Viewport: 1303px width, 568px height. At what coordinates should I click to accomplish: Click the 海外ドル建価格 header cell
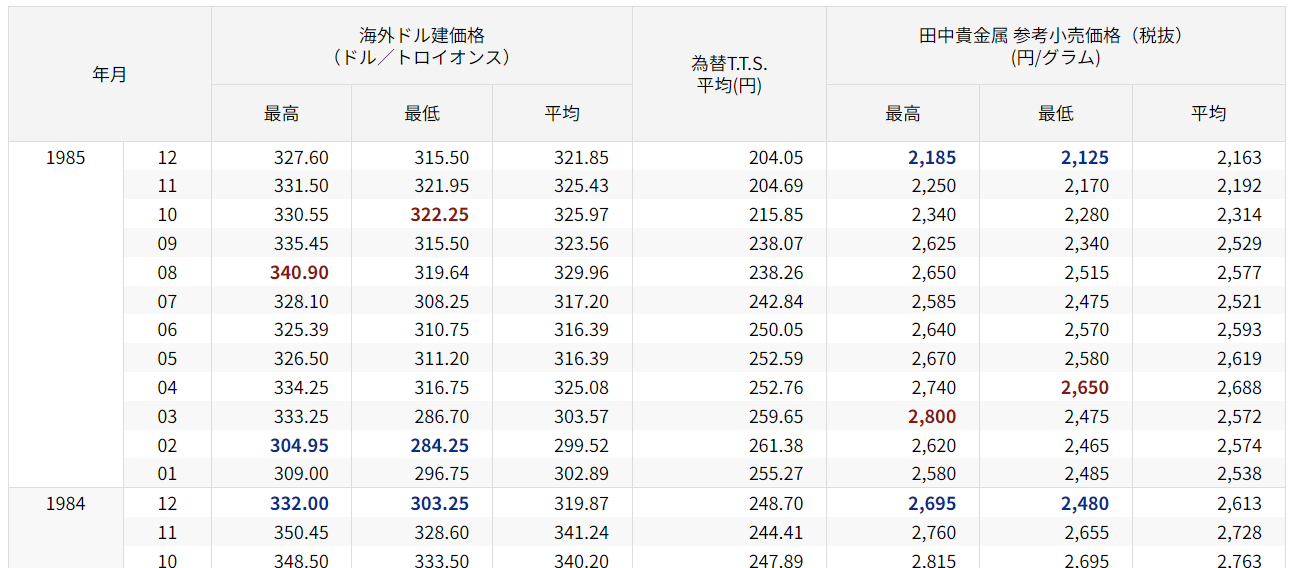(x=421, y=46)
